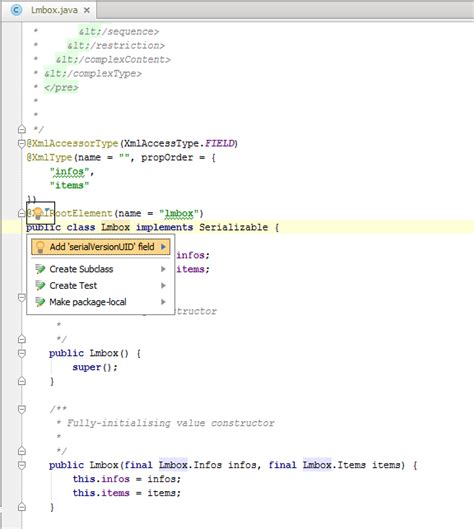Click the lightbulb icon in the serialVersionUID menu item
Viewport: 474px width, 529px height.
tap(40, 247)
